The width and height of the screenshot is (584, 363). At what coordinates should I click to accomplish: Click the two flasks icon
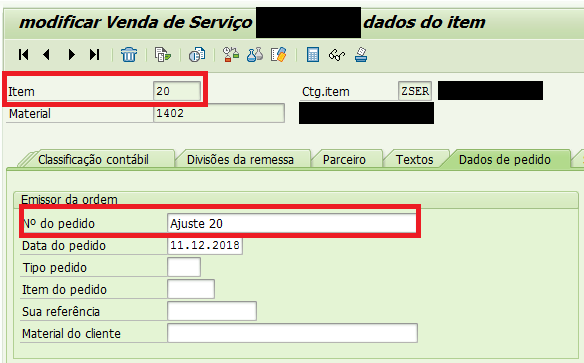[255, 55]
